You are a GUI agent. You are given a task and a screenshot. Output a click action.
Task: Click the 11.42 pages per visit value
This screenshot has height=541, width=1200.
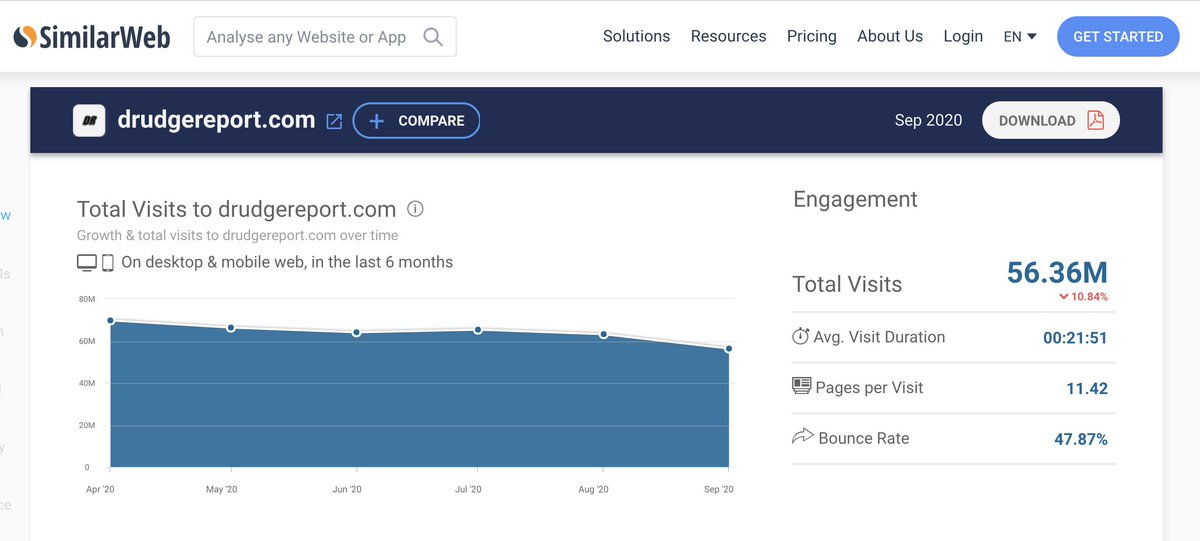coord(1087,388)
